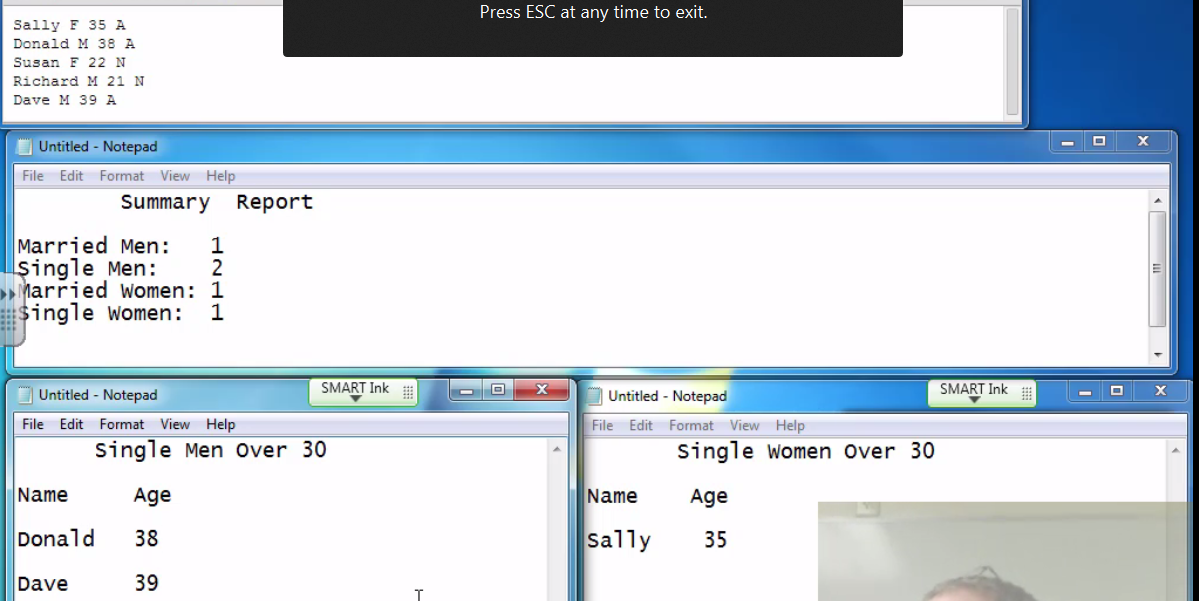Click the webcam video thumbnail
1199x601 pixels.
pos(1007,551)
